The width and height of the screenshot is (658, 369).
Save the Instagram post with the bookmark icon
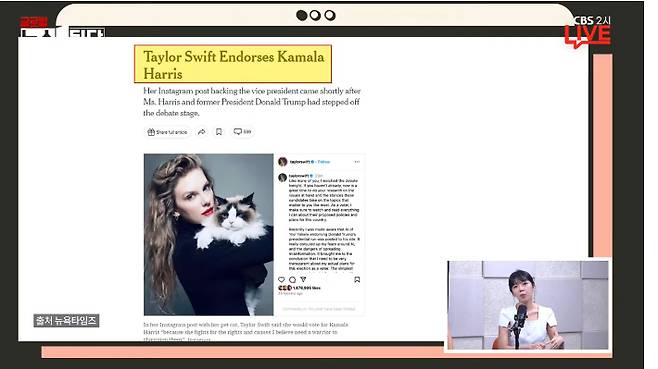click(357, 280)
